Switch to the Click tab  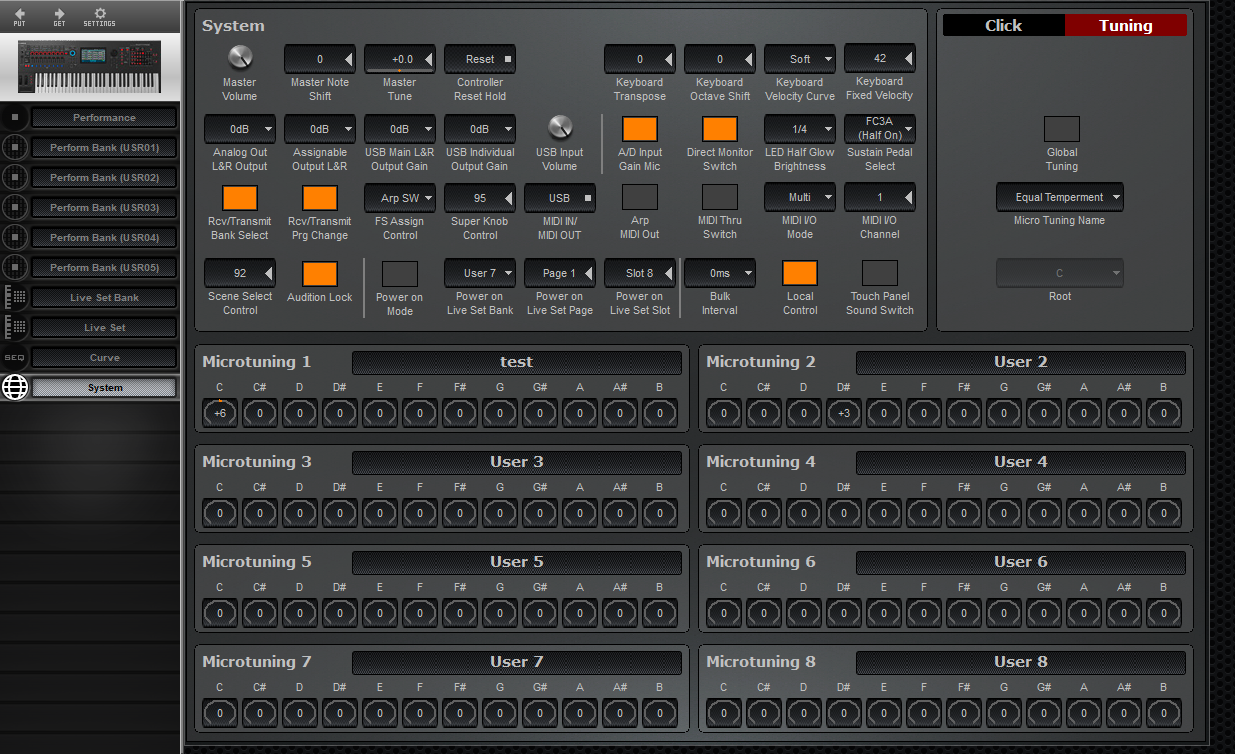1003,25
